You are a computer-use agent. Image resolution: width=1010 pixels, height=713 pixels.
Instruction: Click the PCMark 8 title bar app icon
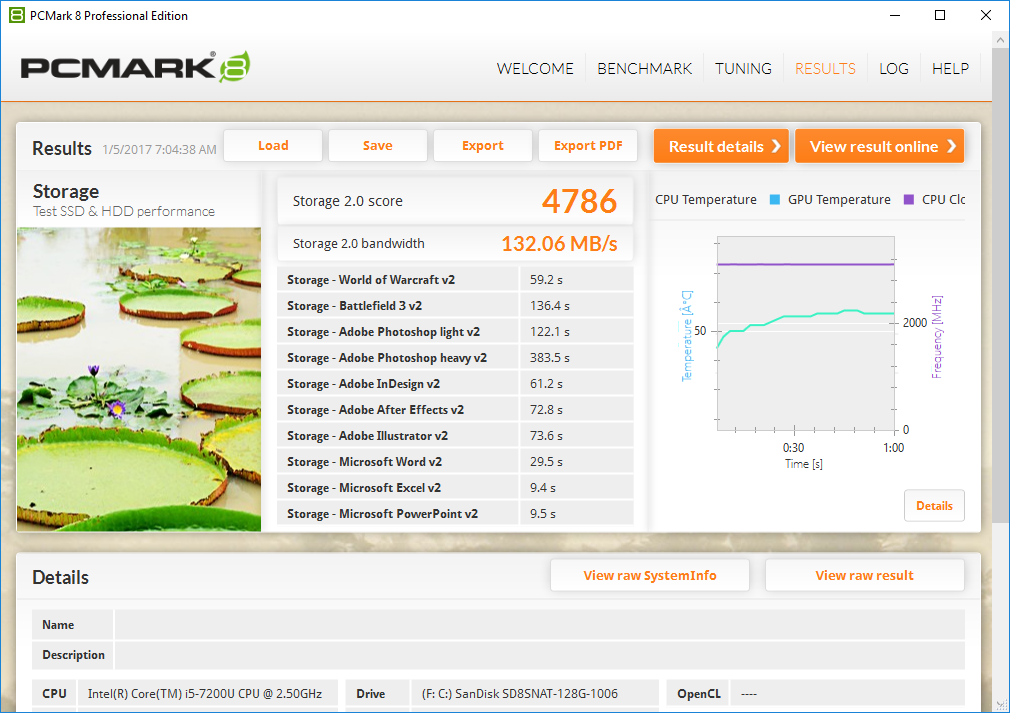point(15,15)
